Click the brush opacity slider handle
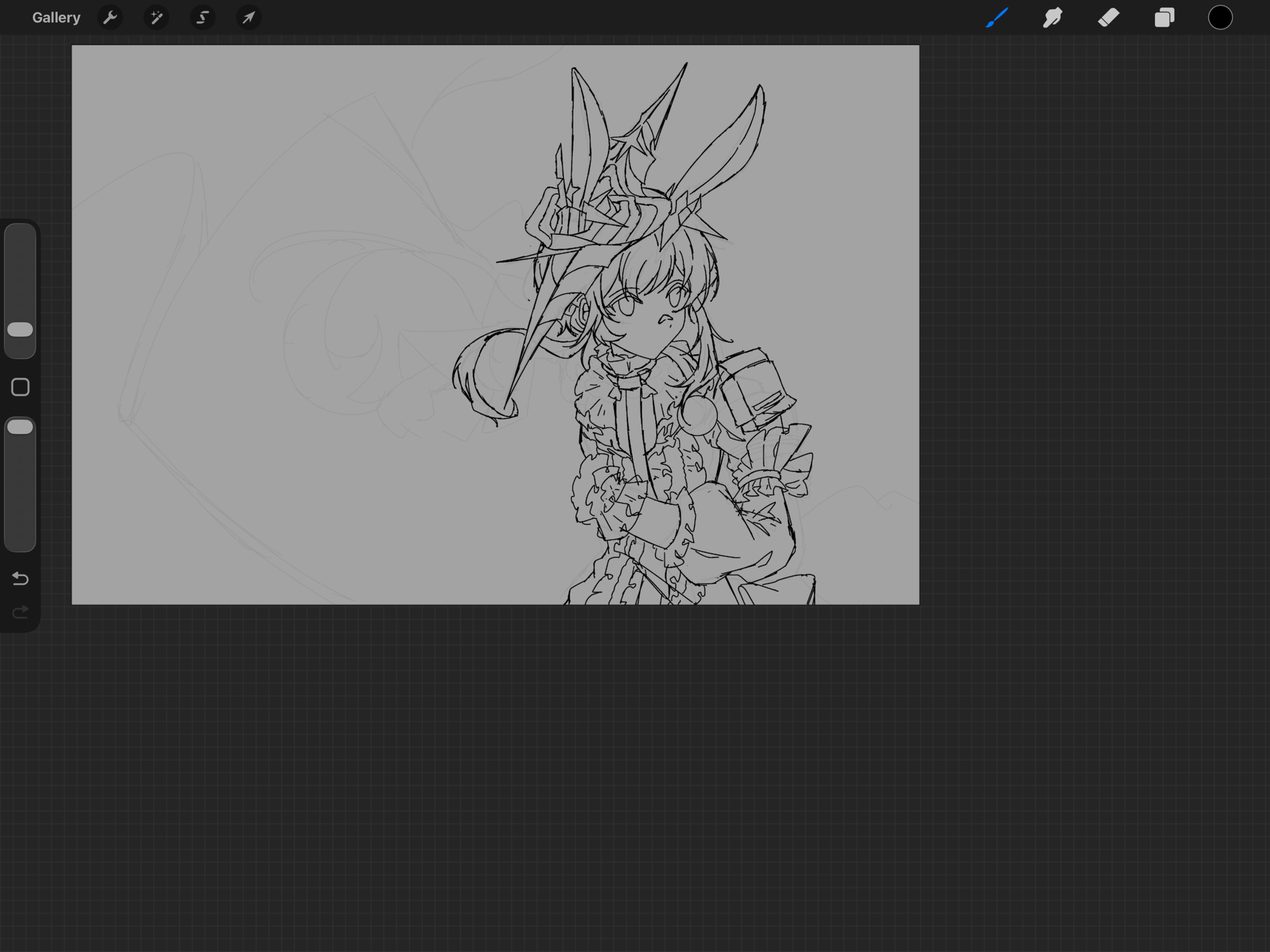This screenshot has width=1270, height=952. pyautogui.click(x=20, y=427)
